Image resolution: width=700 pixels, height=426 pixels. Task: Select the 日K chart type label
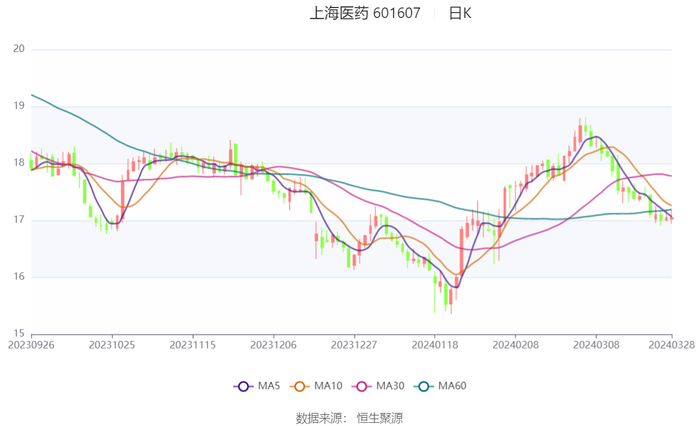point(459,14)
